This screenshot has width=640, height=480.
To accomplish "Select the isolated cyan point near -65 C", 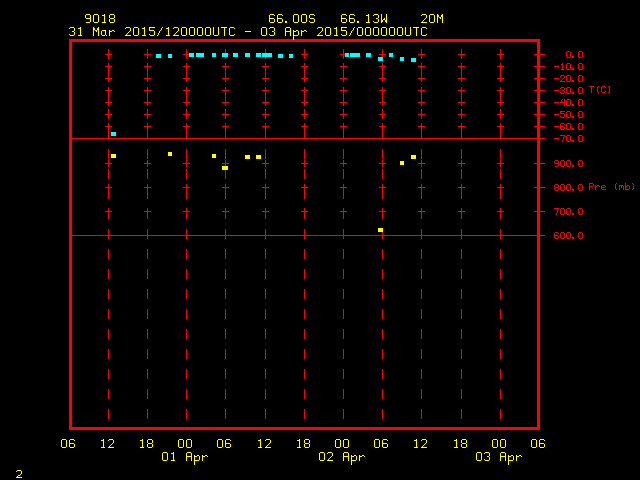I will coord(114,133).
